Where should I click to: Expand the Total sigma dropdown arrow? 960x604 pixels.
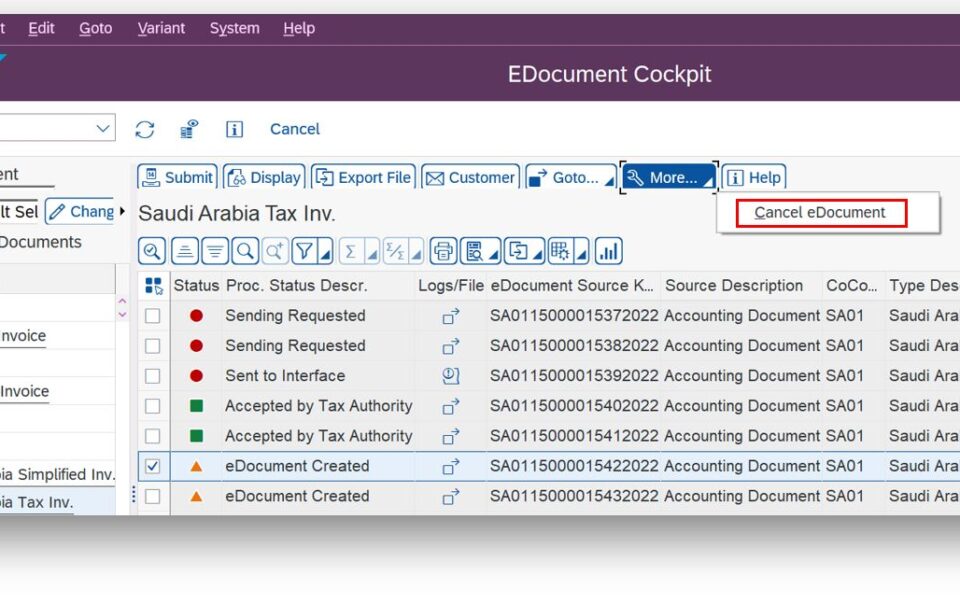click(x=372, y=253)
